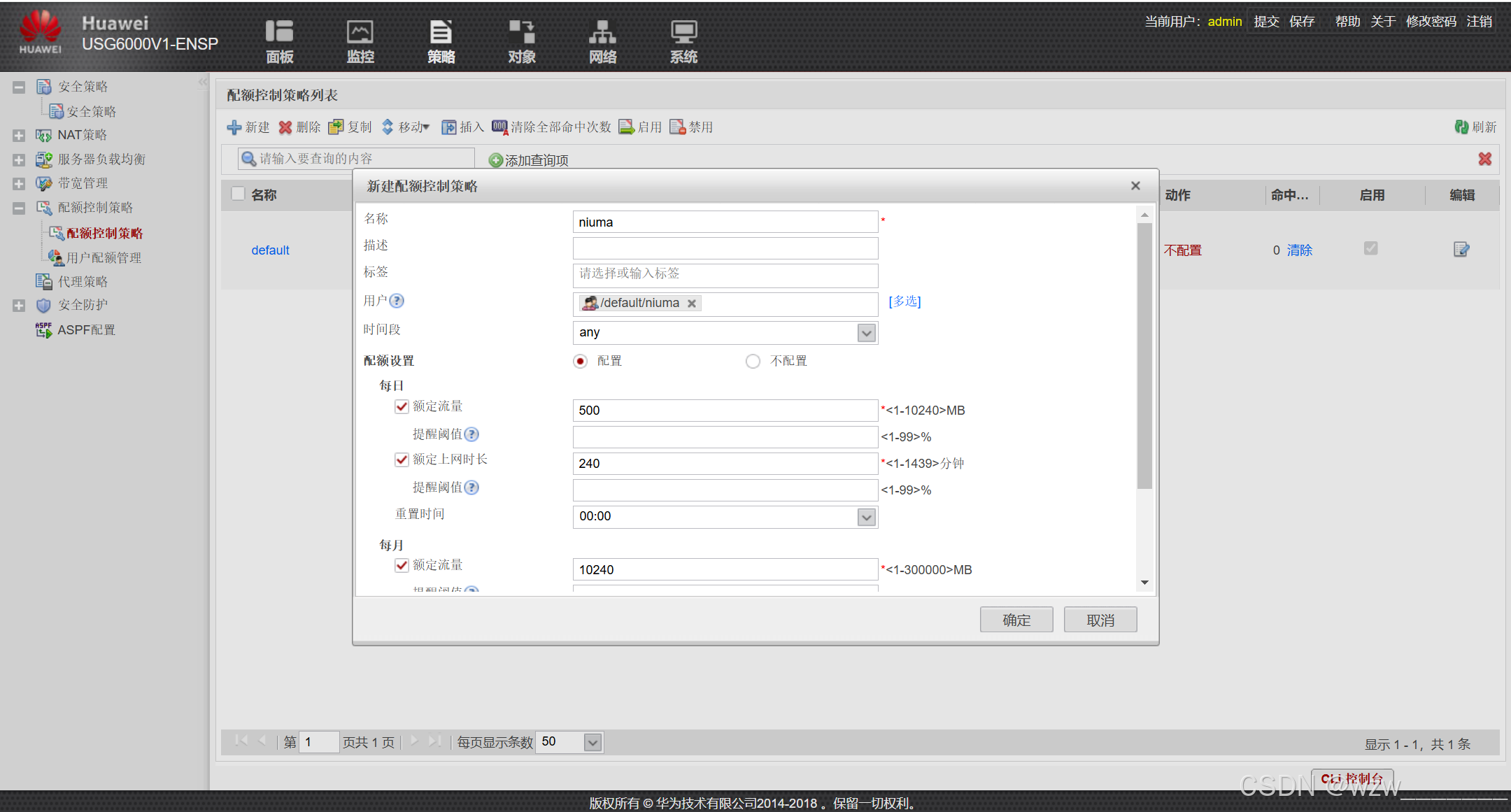Open the 监控 monitor icon in top navigation

[x=360, y=33]
